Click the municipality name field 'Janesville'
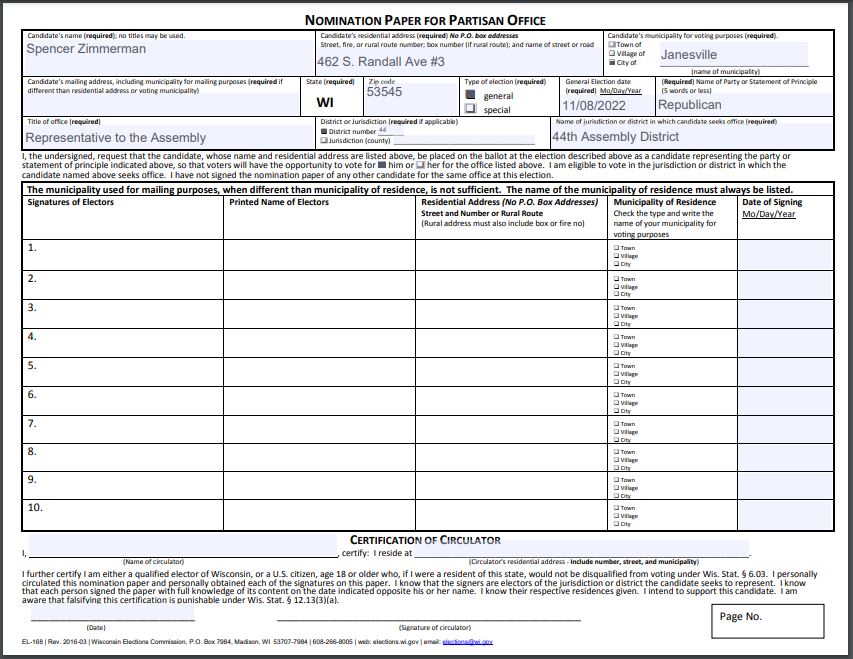This screenshot has width=853, height=659. point(733,54)
